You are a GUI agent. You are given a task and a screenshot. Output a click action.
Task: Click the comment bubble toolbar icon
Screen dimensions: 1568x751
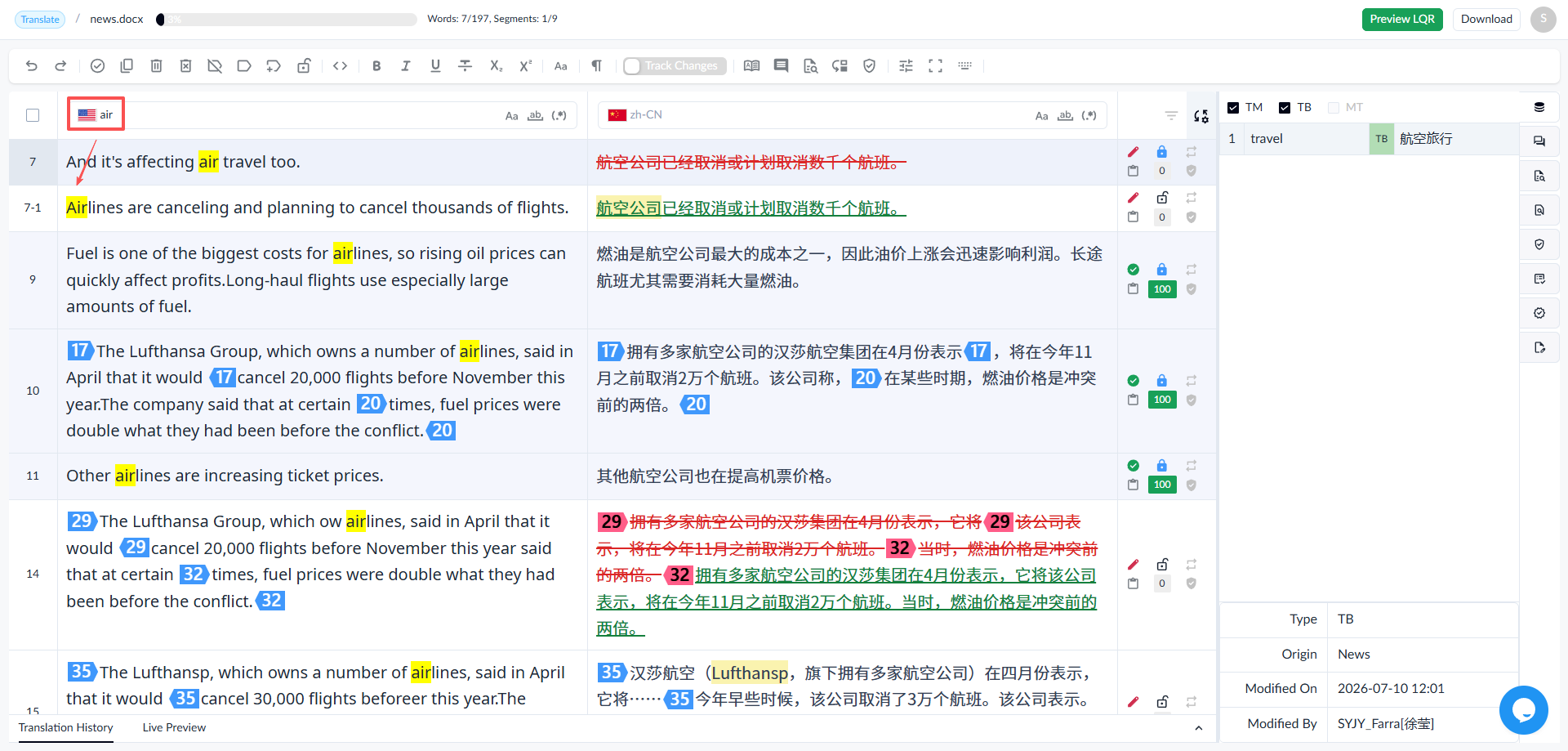point(781,66)
